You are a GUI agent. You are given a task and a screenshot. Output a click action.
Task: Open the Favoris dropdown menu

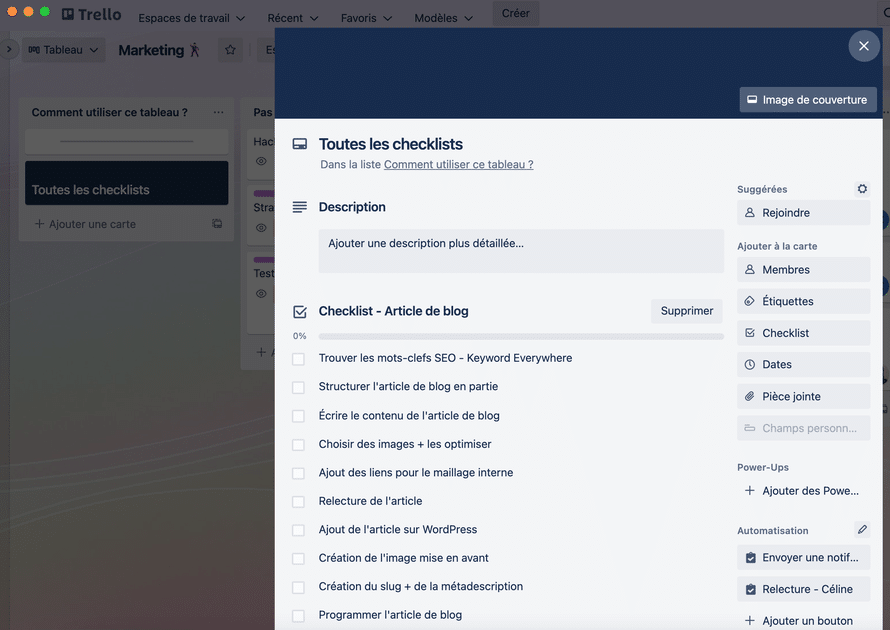pyautogui.click(x=366, y=18)
